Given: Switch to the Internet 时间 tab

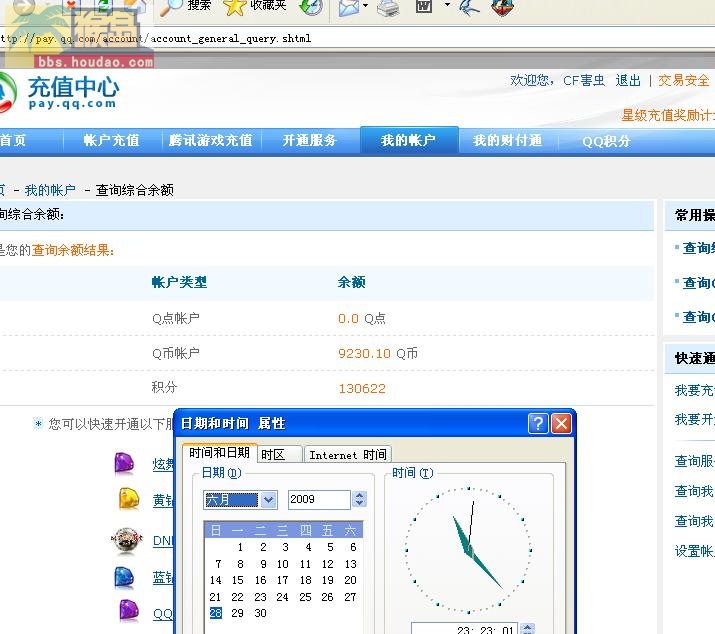Looking at the screenshot, I should 347,454.
